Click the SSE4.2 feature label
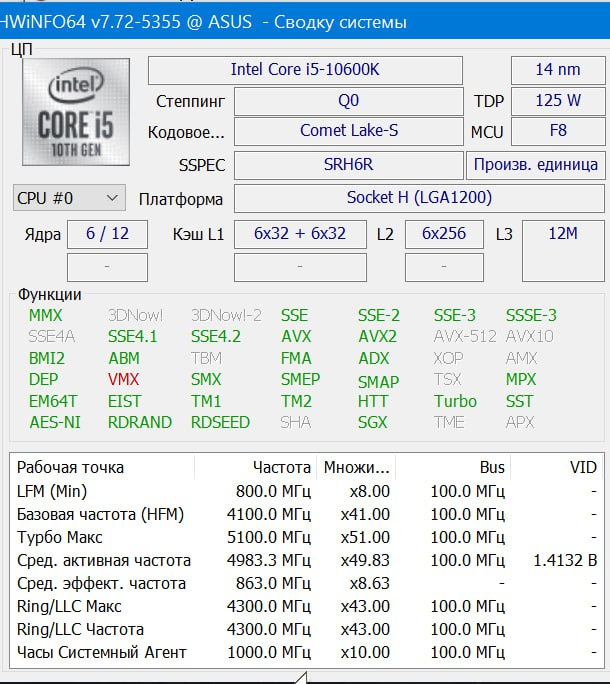 click(216, 337)
